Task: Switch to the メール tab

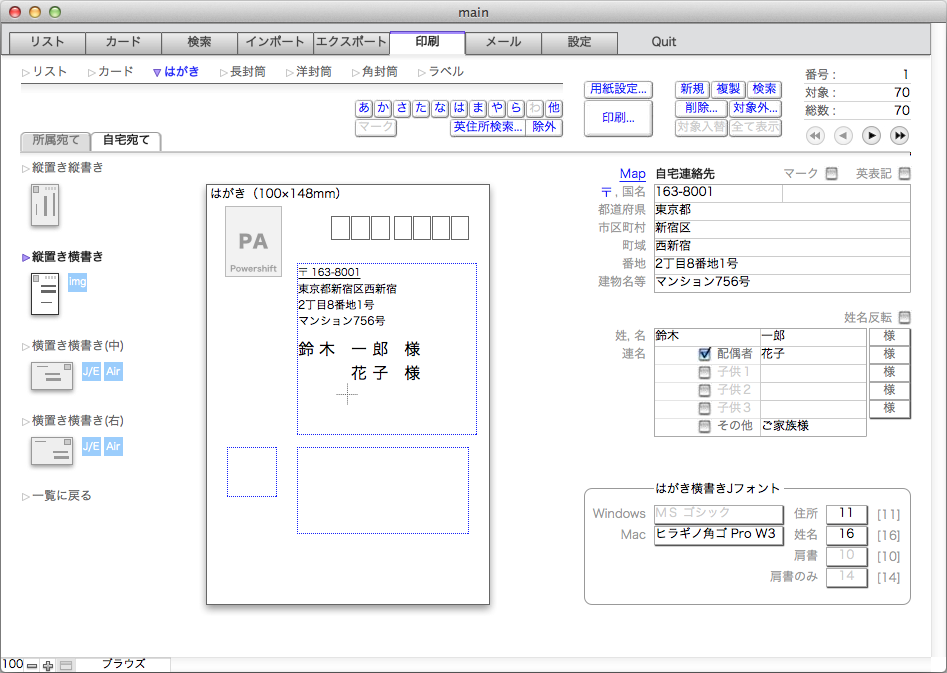Action: (503, 42)
